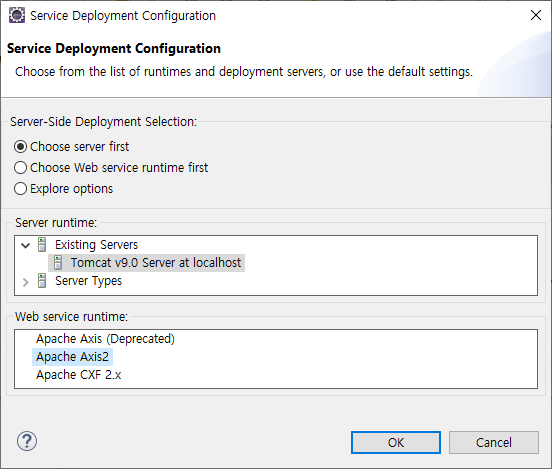Viewport: 552px width, 469px height.
Task: Choose Apache CXF 2.x runtime
Action: [x=79, y=375]
